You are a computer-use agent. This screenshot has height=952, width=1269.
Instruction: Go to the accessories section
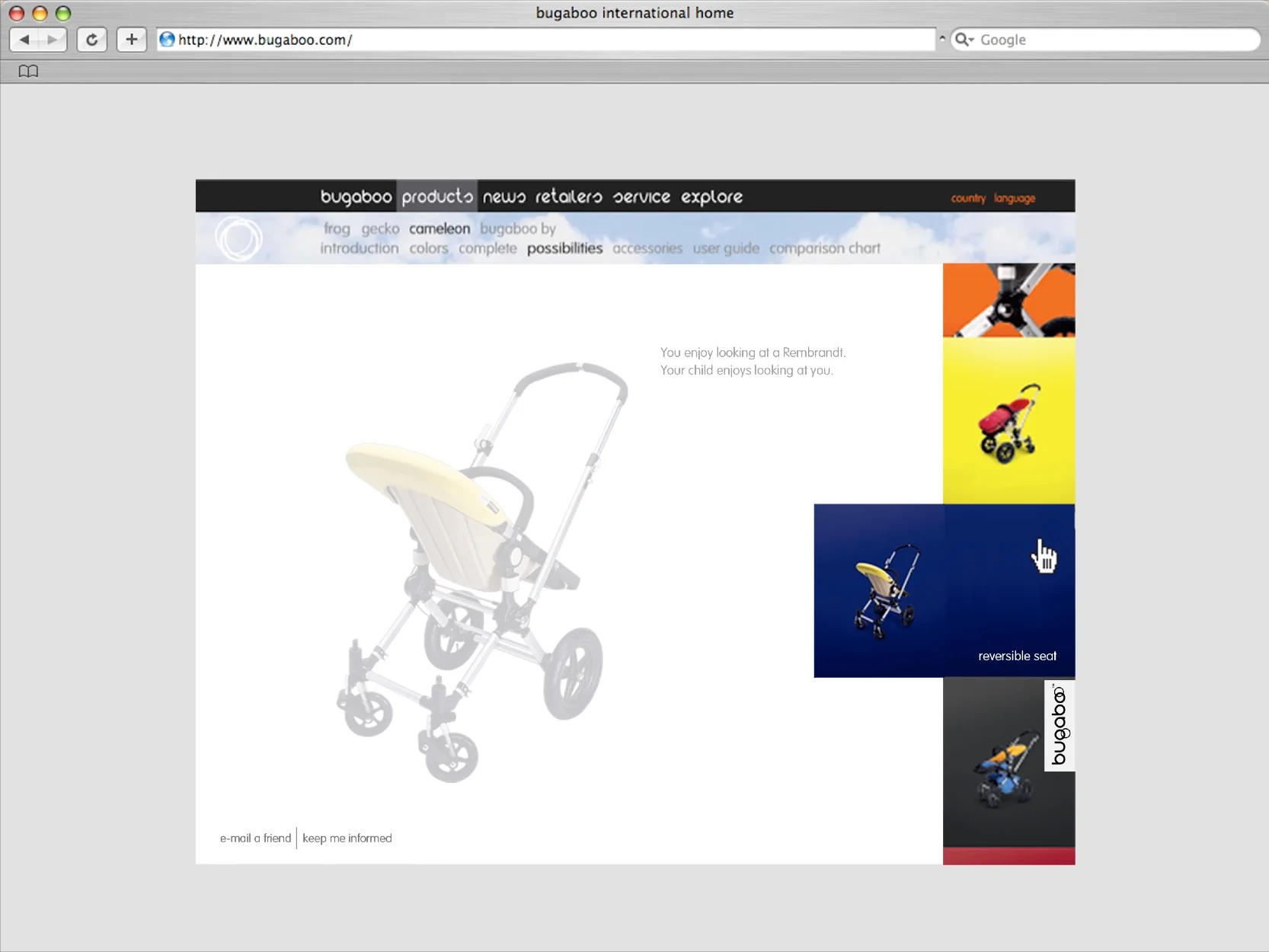(x=647, y=248)
